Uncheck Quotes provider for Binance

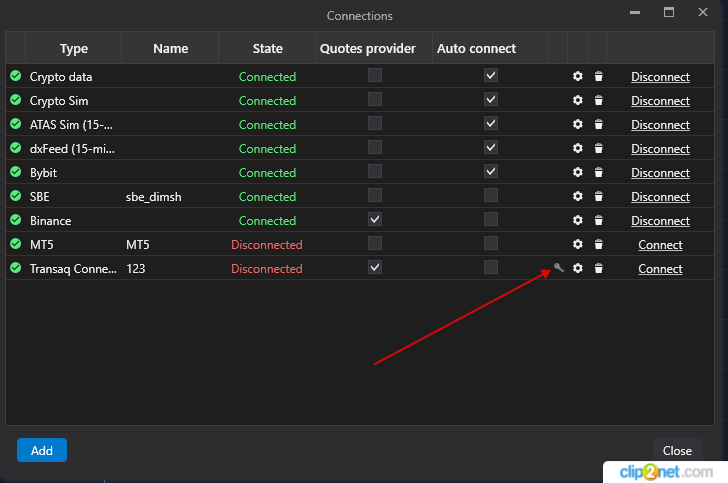tap(375, 219)
